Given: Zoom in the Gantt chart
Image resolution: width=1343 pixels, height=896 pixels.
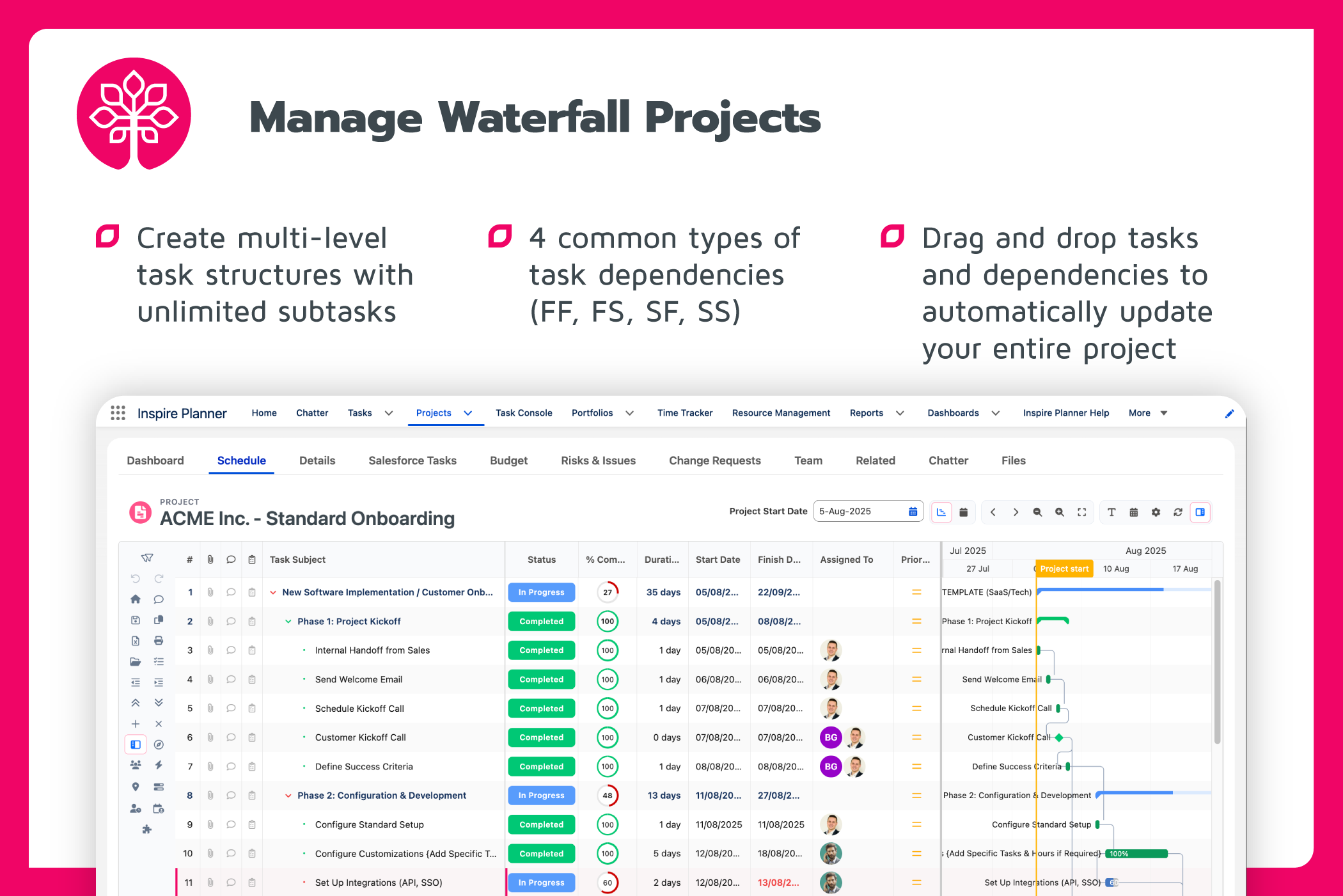Looking at the screenshot, I should [x=1060, y=512].
